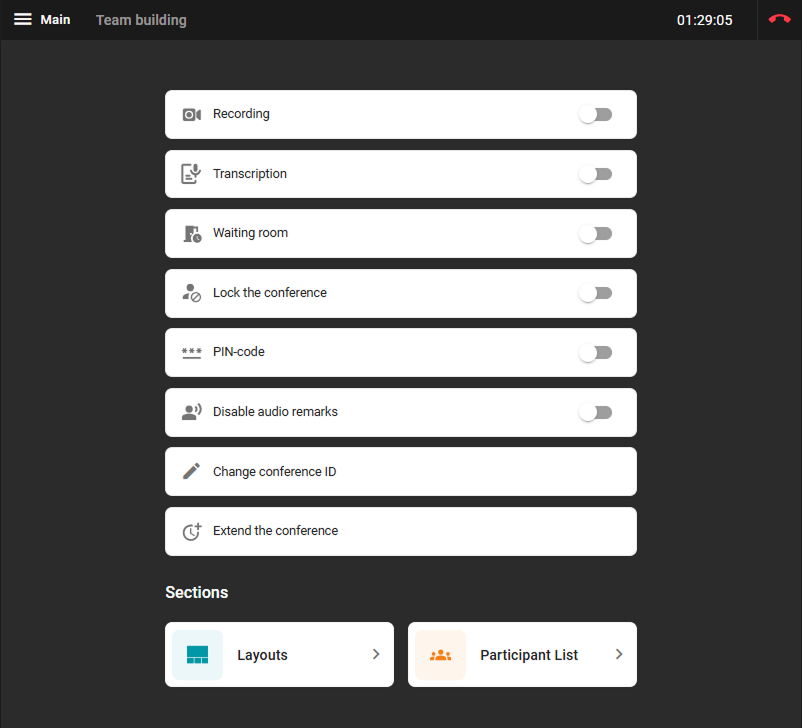
Task: Click the teal Layouts grid icon
Action: 197,655
